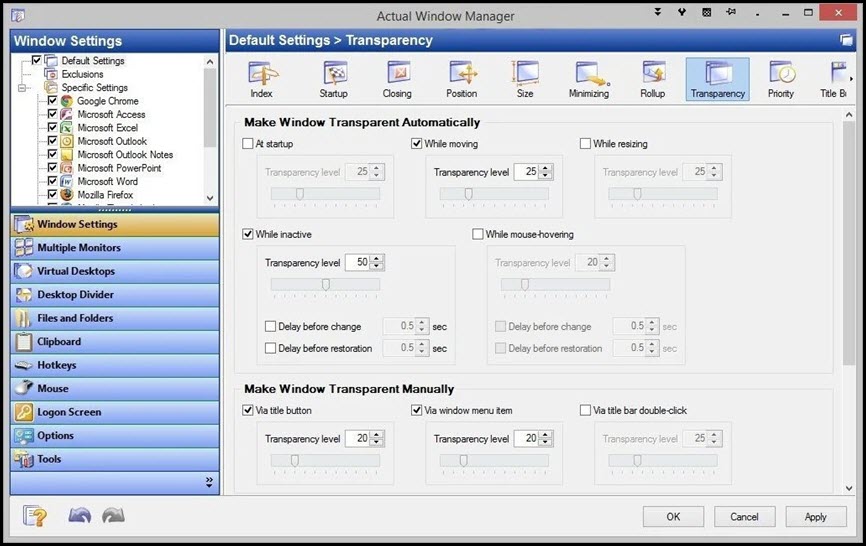The height and width of the screenshot is (546, 866).
Task: Click the pin icon in the title bar
Action: pos(731,12)
